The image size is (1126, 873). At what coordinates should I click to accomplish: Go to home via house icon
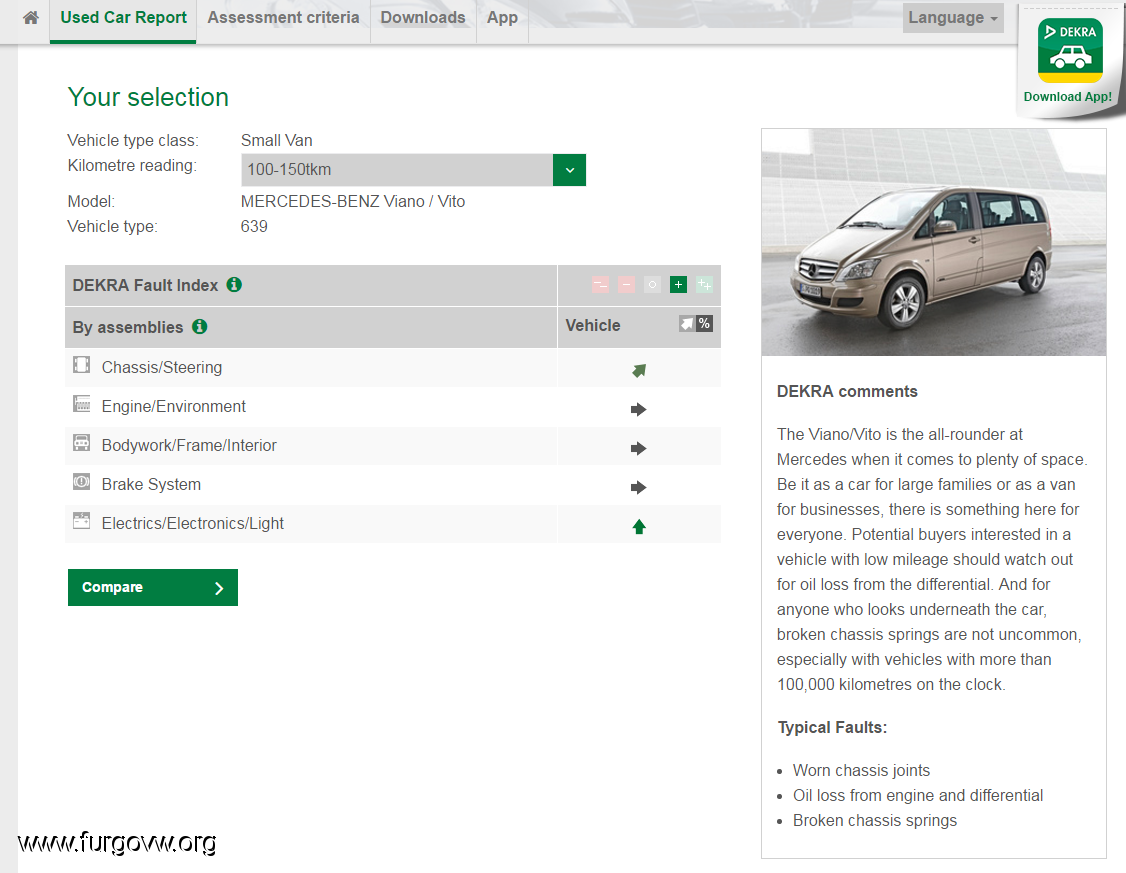click(31, 18)
